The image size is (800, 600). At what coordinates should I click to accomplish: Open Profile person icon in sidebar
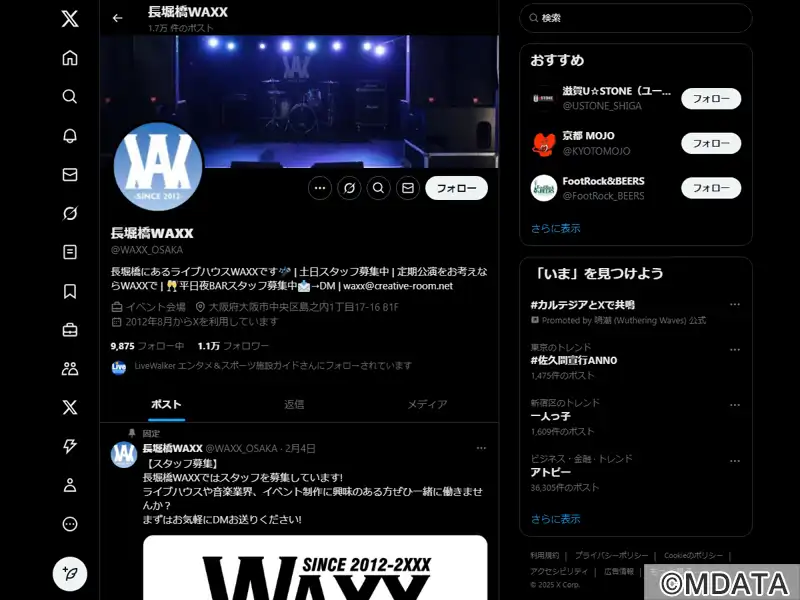(70, 485)
